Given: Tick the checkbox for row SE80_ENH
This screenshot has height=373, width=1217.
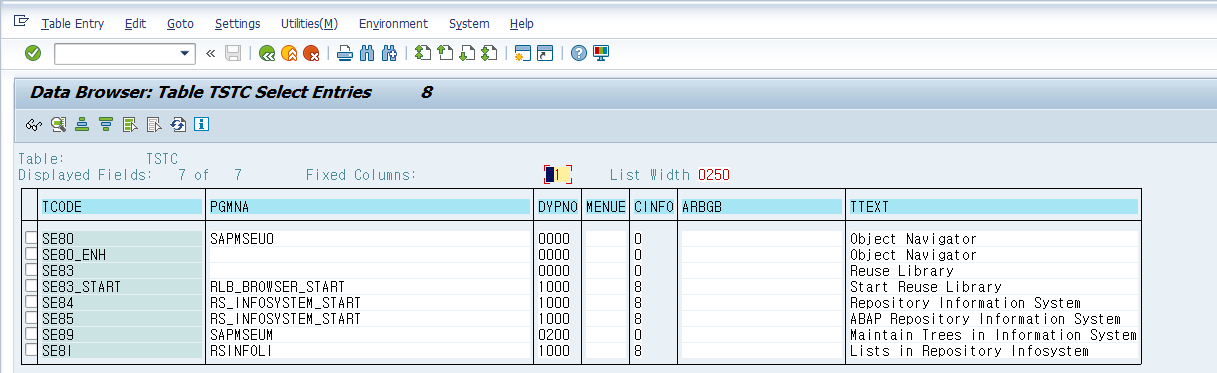Looking at the screenshot, I should click(31, 254).
